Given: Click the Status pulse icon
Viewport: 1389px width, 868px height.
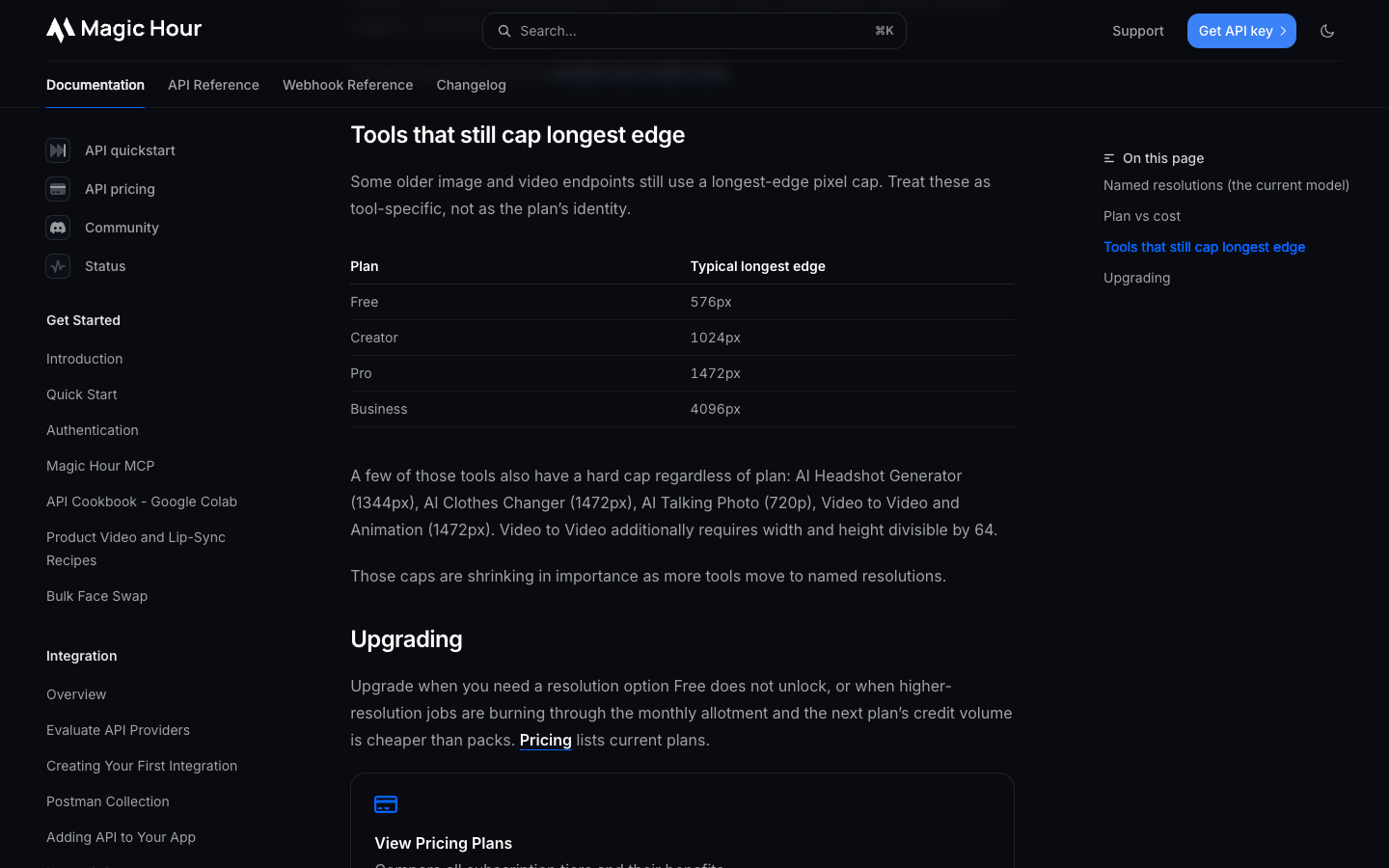Looking at the screenshot, I should [58, 266].
